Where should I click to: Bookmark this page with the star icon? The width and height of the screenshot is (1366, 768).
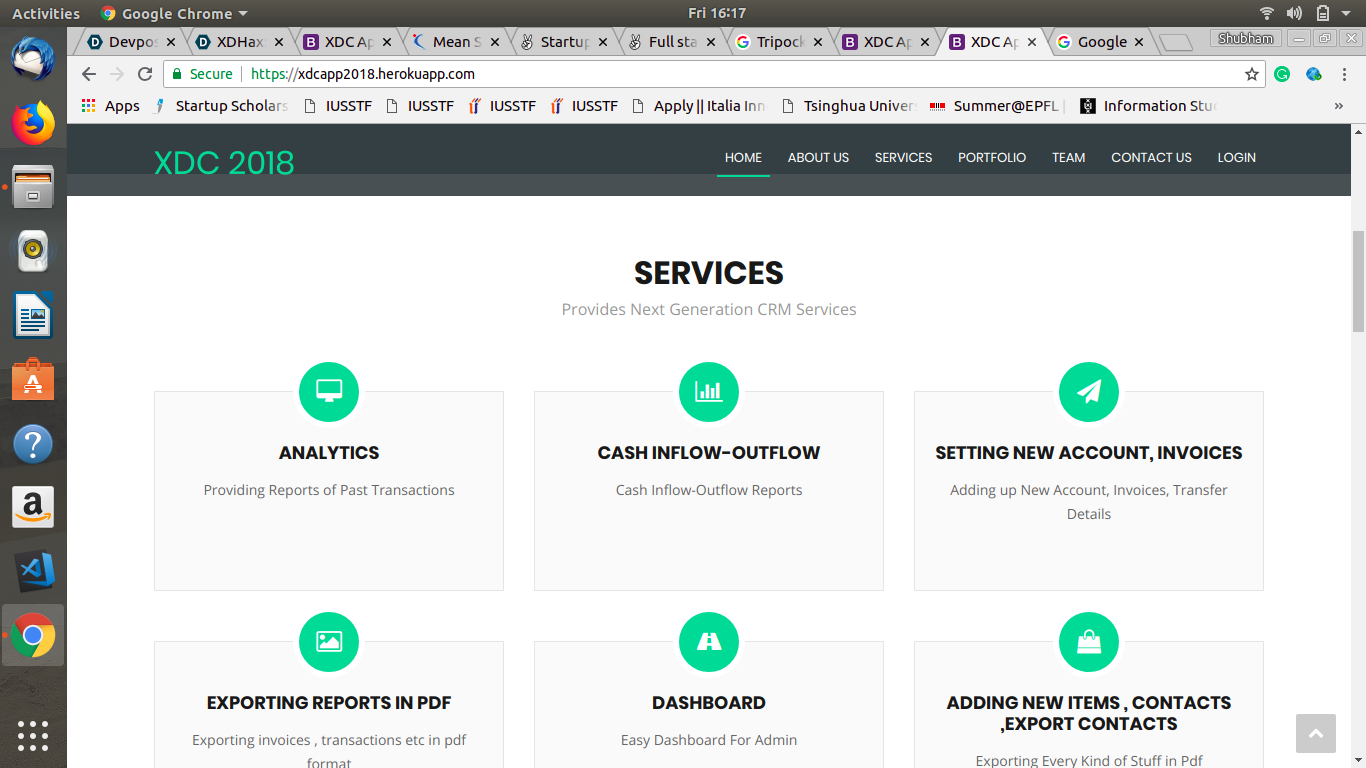click(1251, 74)
